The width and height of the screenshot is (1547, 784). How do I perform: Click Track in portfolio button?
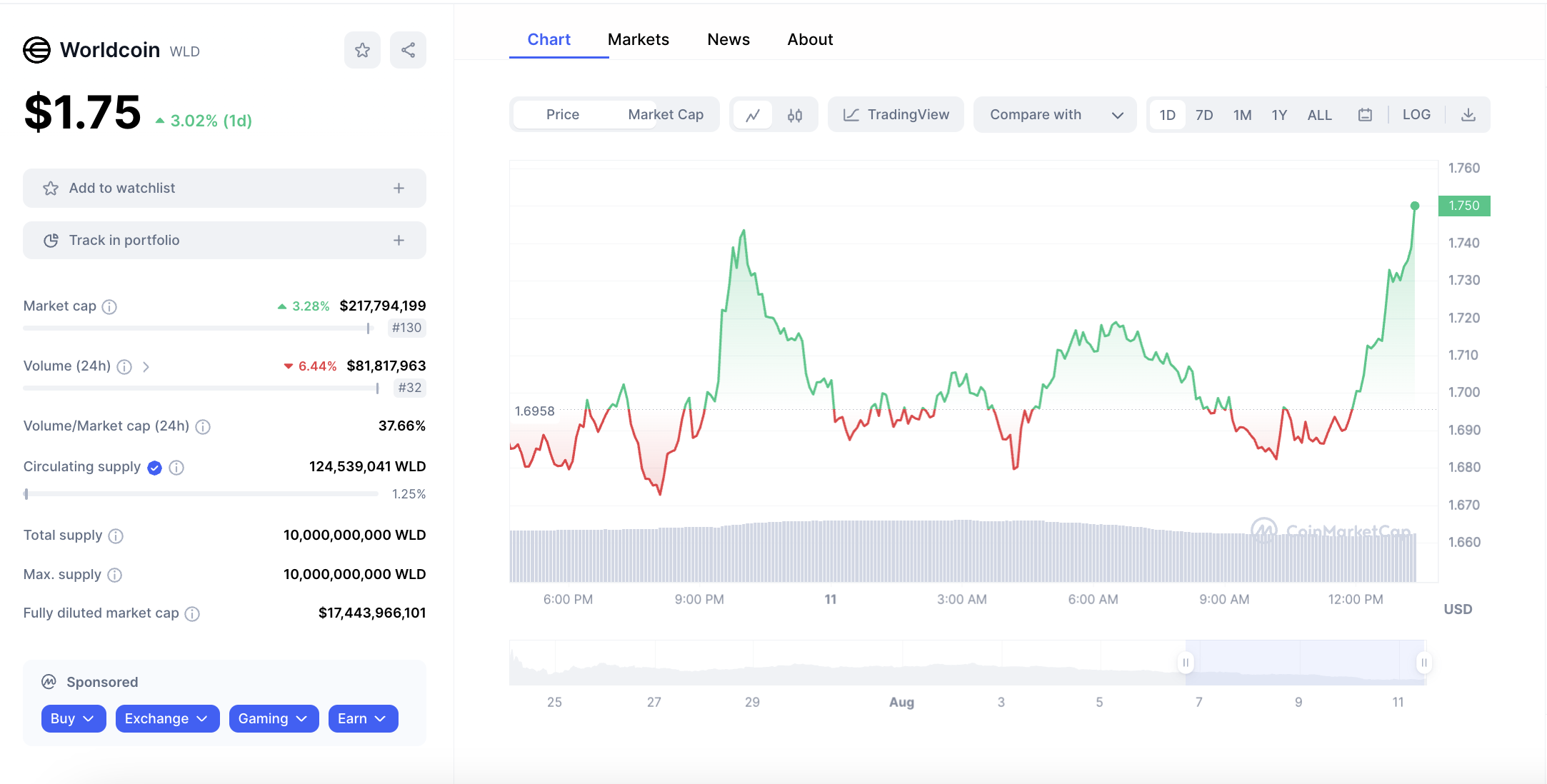[224, 241]
